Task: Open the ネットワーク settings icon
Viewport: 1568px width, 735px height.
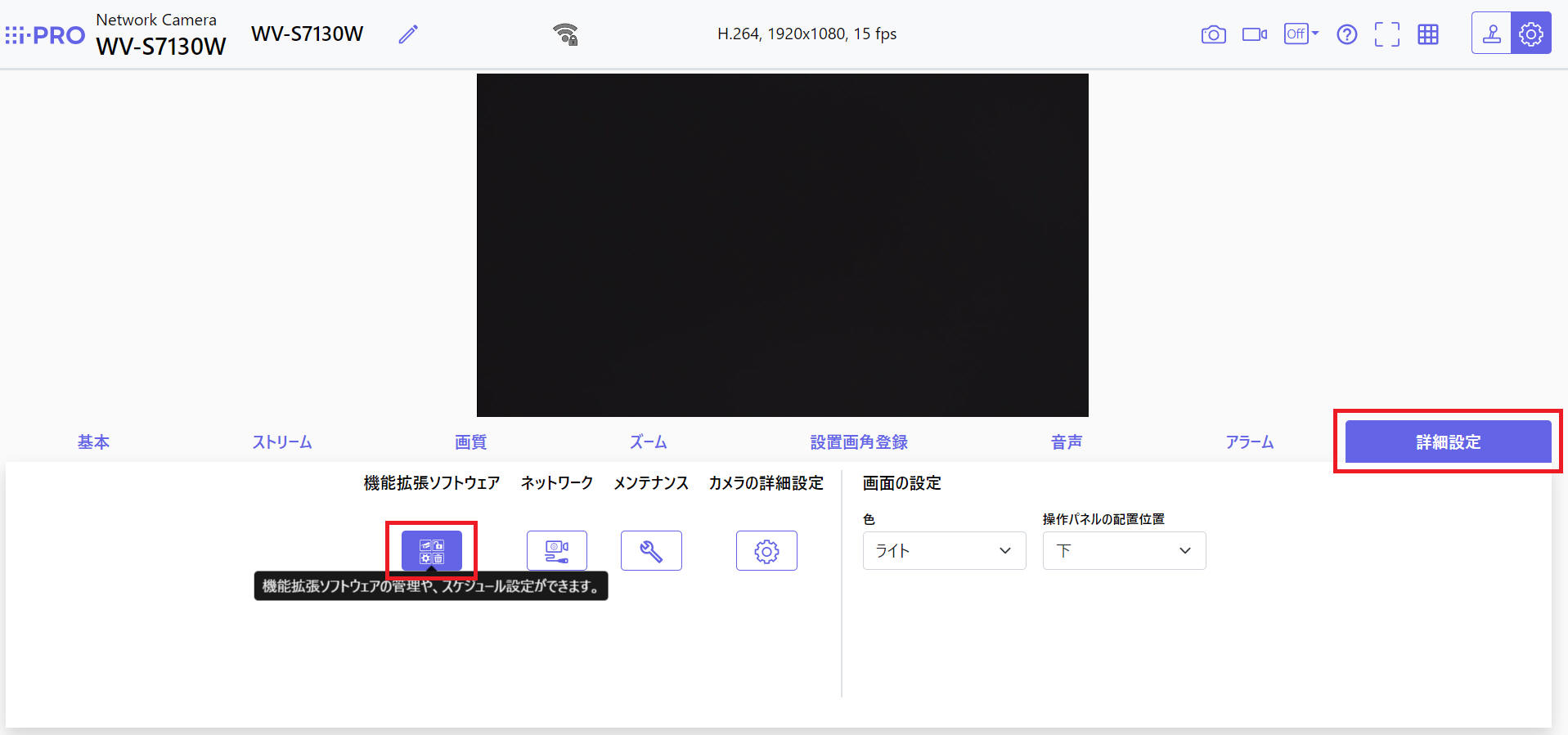Action: pos(557,550)
